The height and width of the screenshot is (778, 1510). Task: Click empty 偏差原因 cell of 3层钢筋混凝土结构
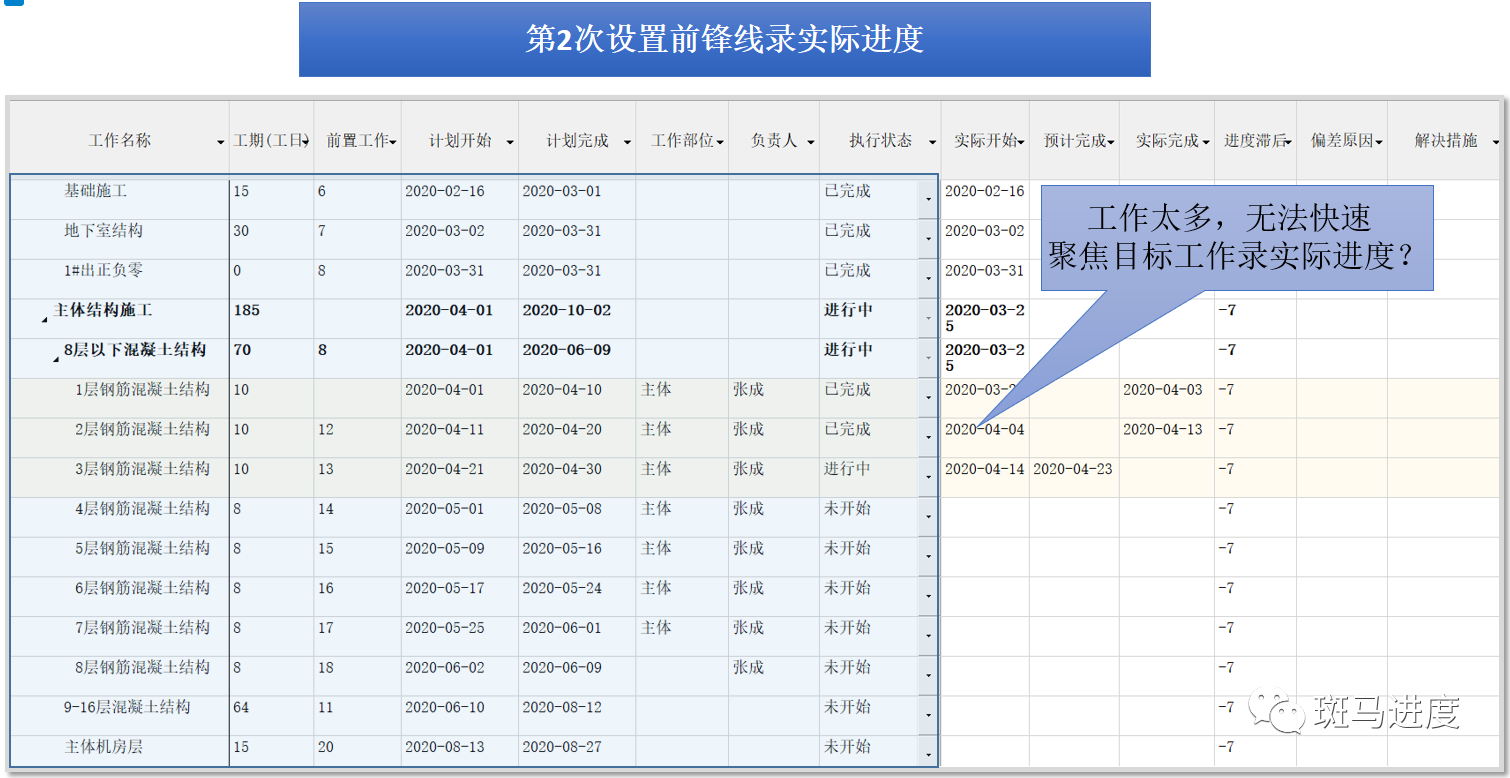click(1342, 478)
